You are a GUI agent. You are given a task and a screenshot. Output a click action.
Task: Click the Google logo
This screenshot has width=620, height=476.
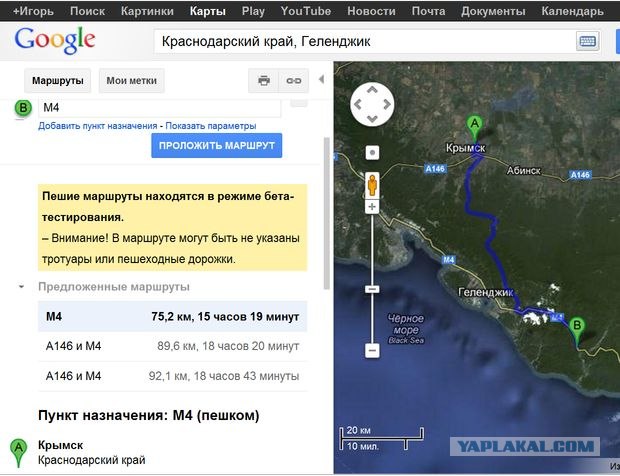click(x=55, y=40)
